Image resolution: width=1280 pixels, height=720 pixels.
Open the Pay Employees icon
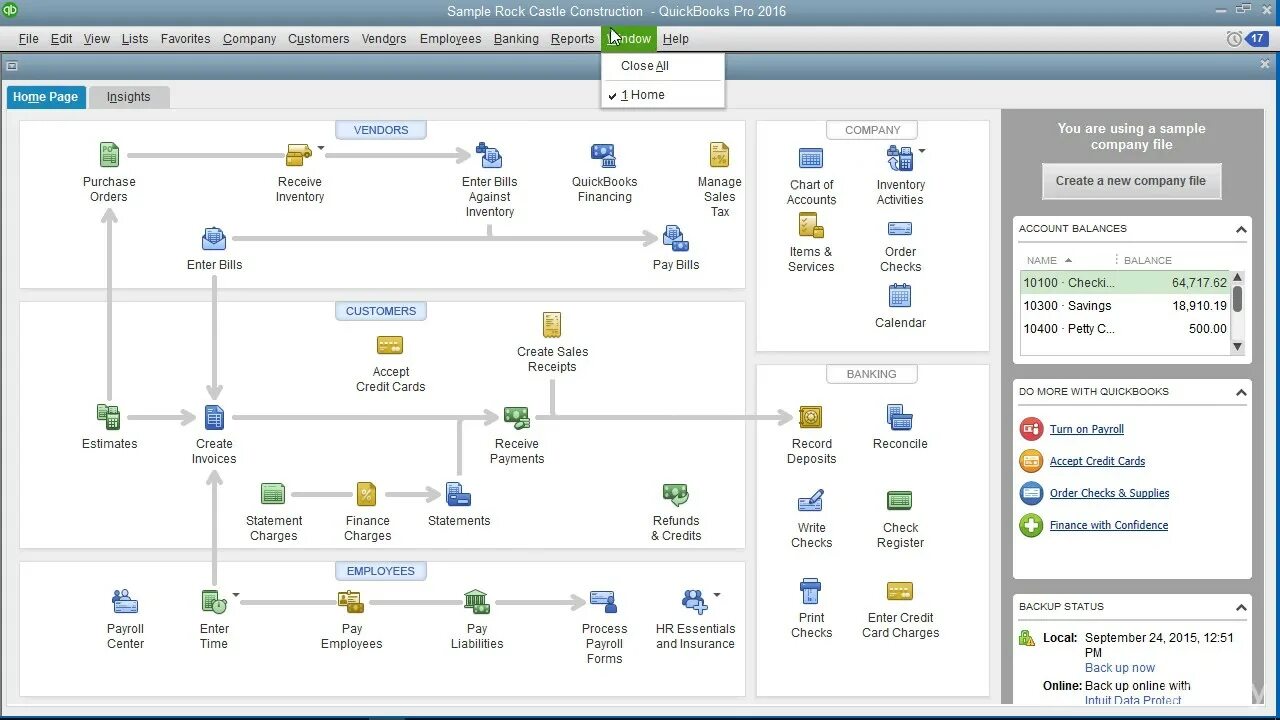point(351,602)
